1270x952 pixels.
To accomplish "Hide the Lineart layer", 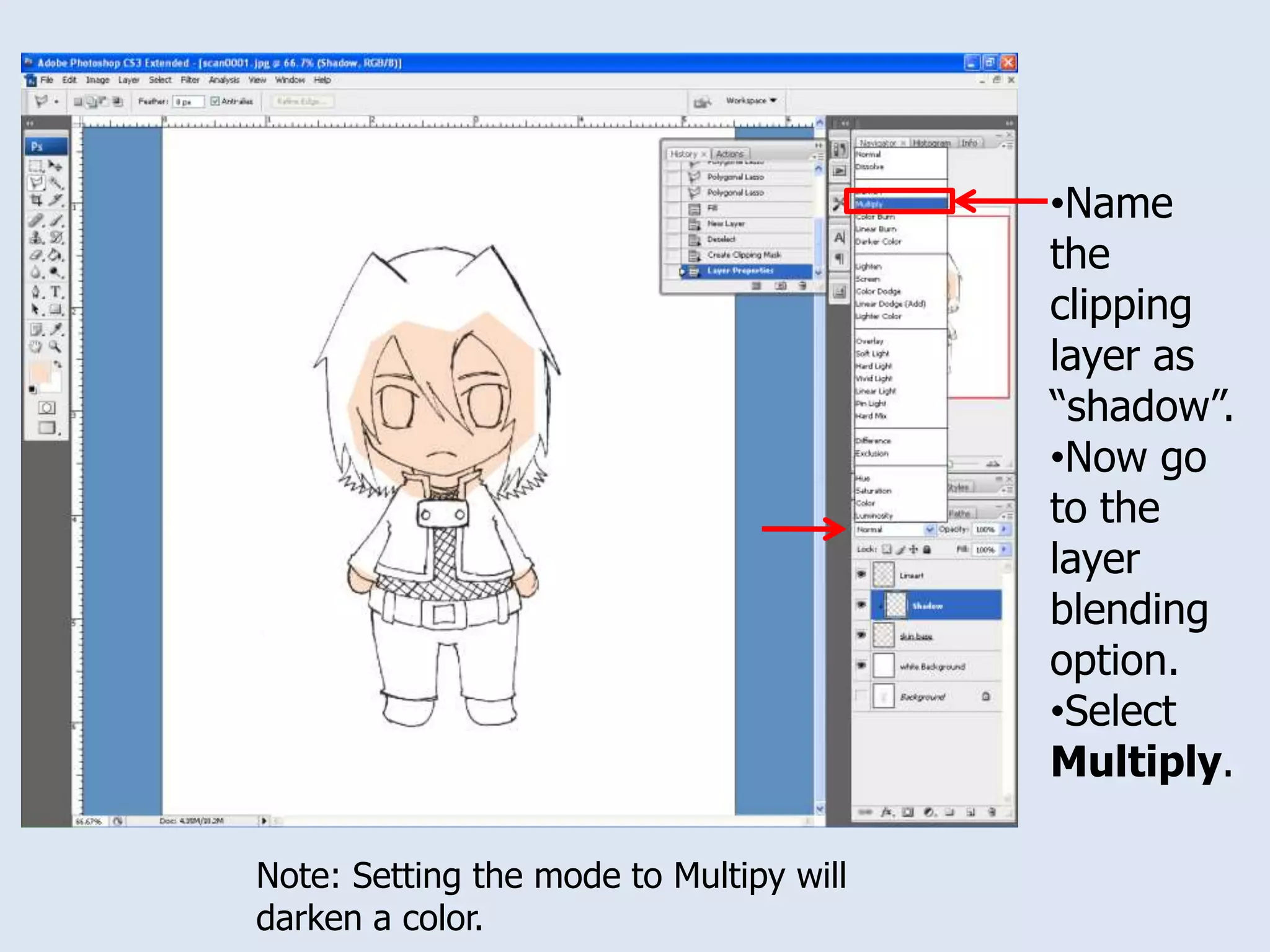I will tap(861, 575).
